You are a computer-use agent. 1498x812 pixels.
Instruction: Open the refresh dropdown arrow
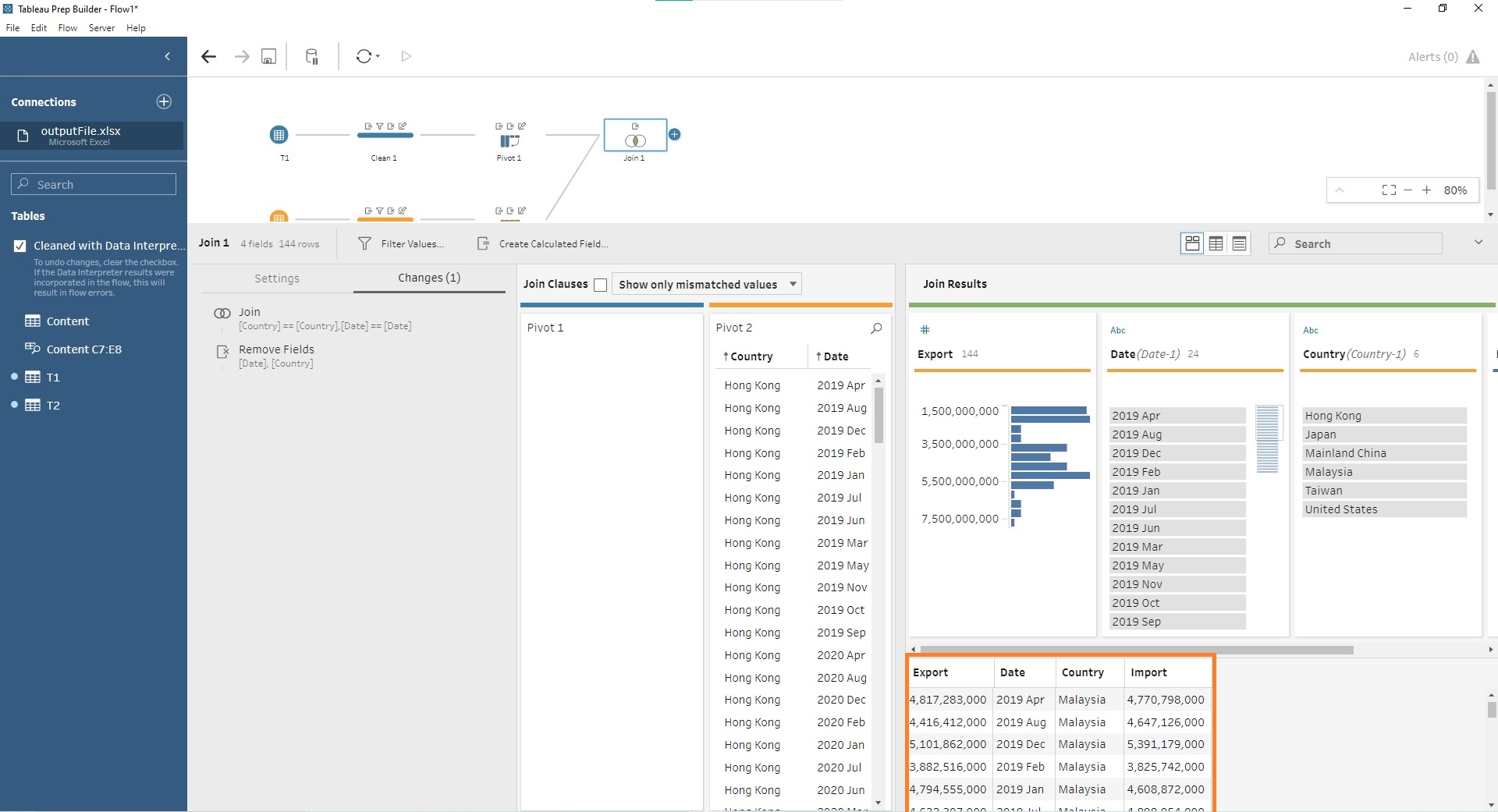(378, 56)
